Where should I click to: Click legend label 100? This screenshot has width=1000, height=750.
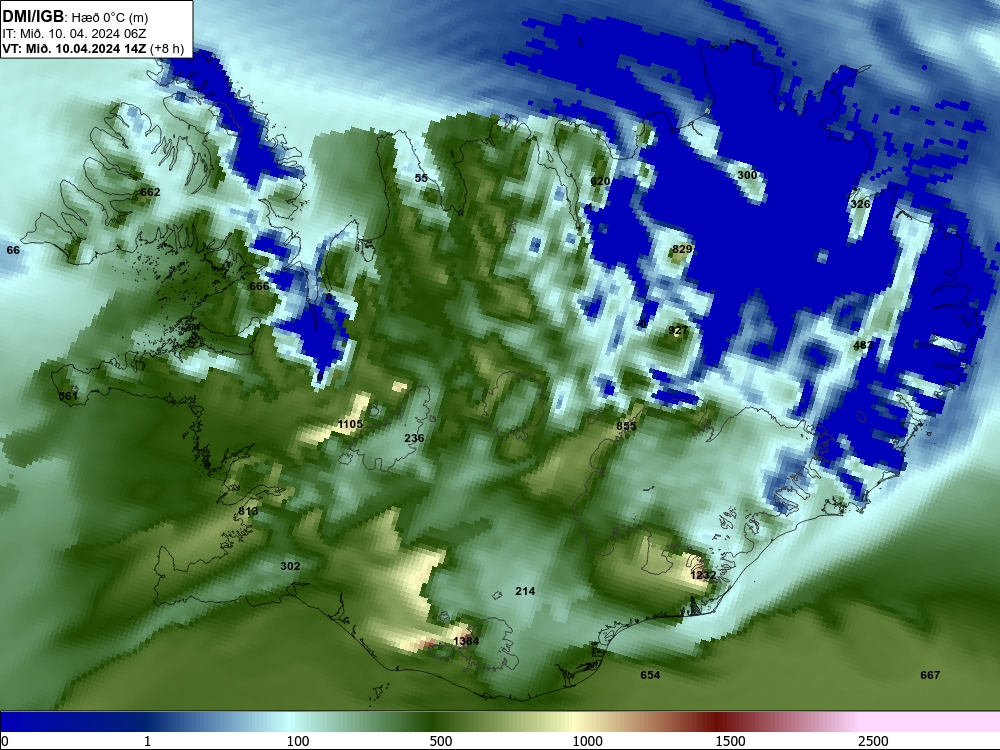click(298, 741)
